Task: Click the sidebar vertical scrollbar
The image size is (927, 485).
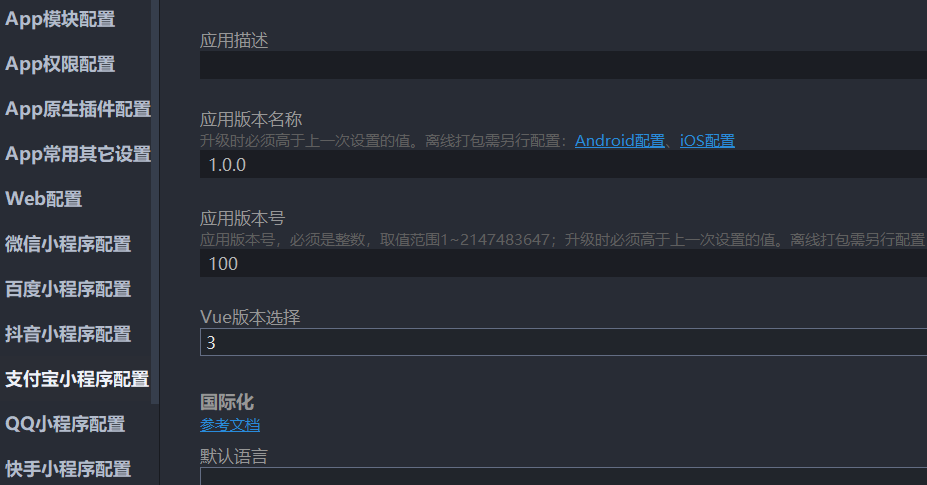Action: 155,200
